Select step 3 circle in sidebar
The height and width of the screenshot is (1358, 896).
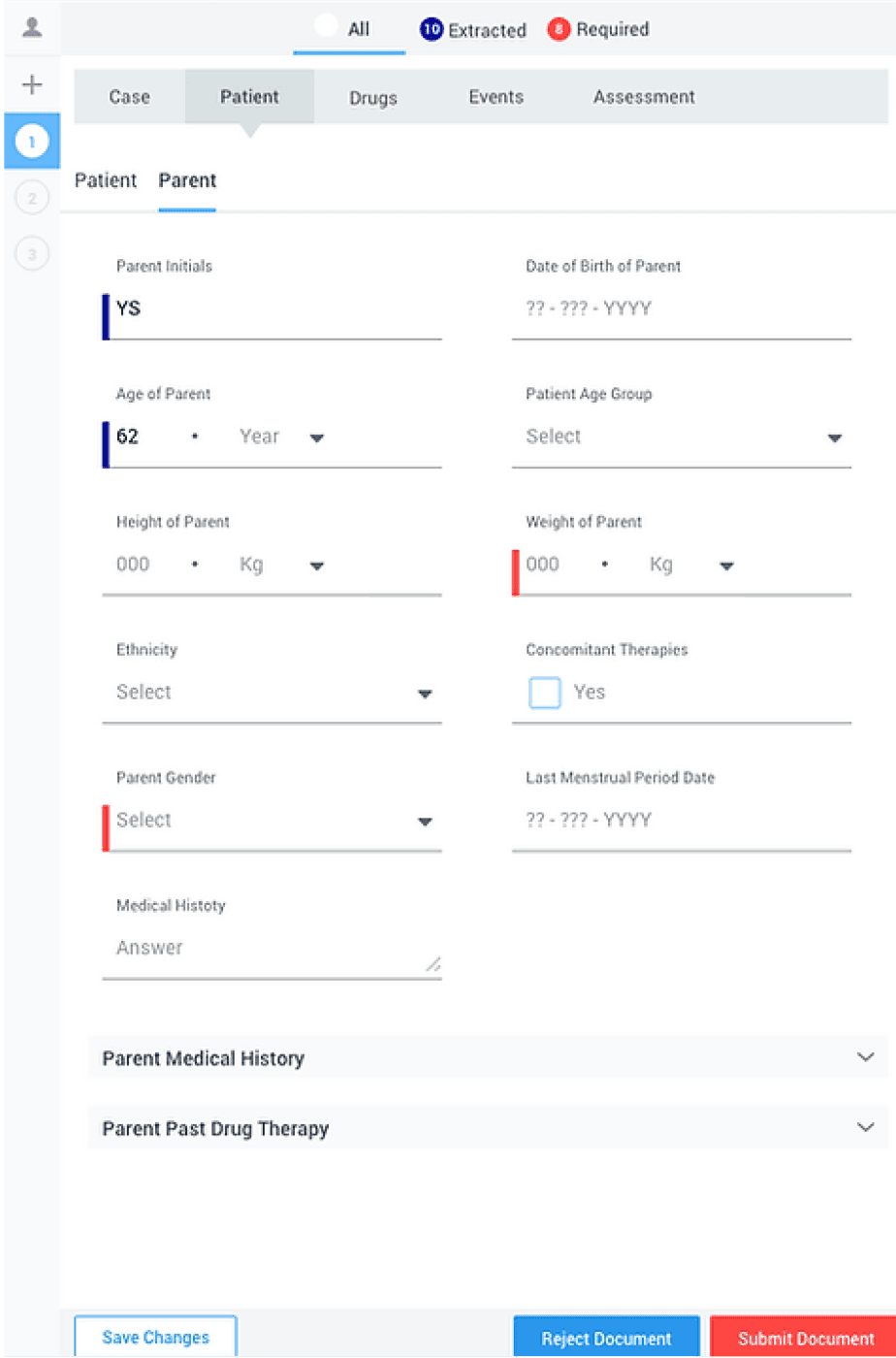[32, 255]
